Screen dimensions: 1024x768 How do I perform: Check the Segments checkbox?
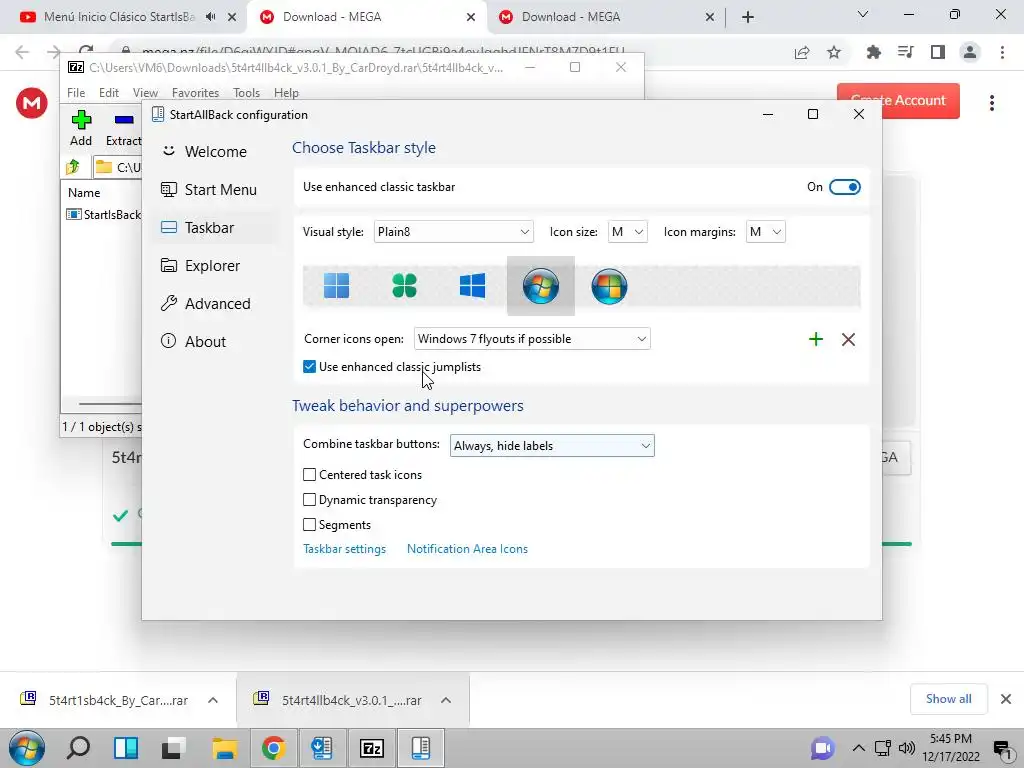pyautogui.click(x=310, y=524)
